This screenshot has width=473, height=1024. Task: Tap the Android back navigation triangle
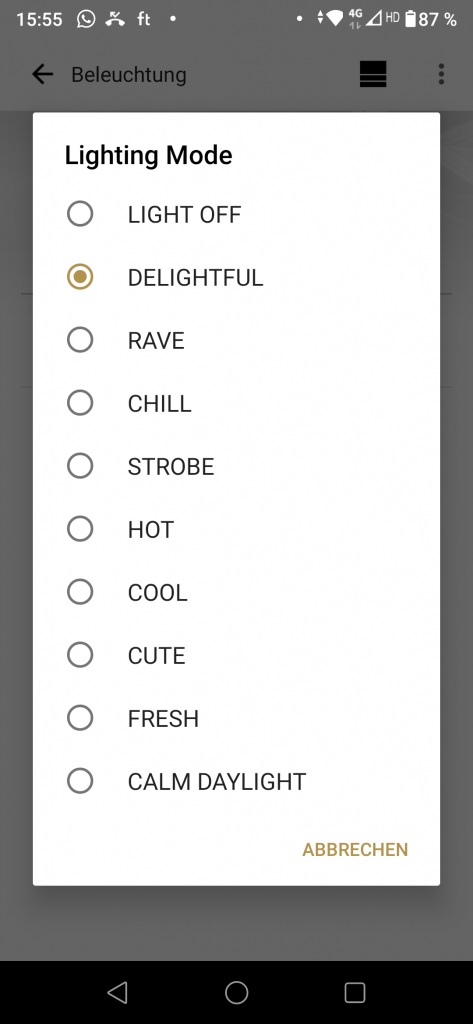(117, 993)
